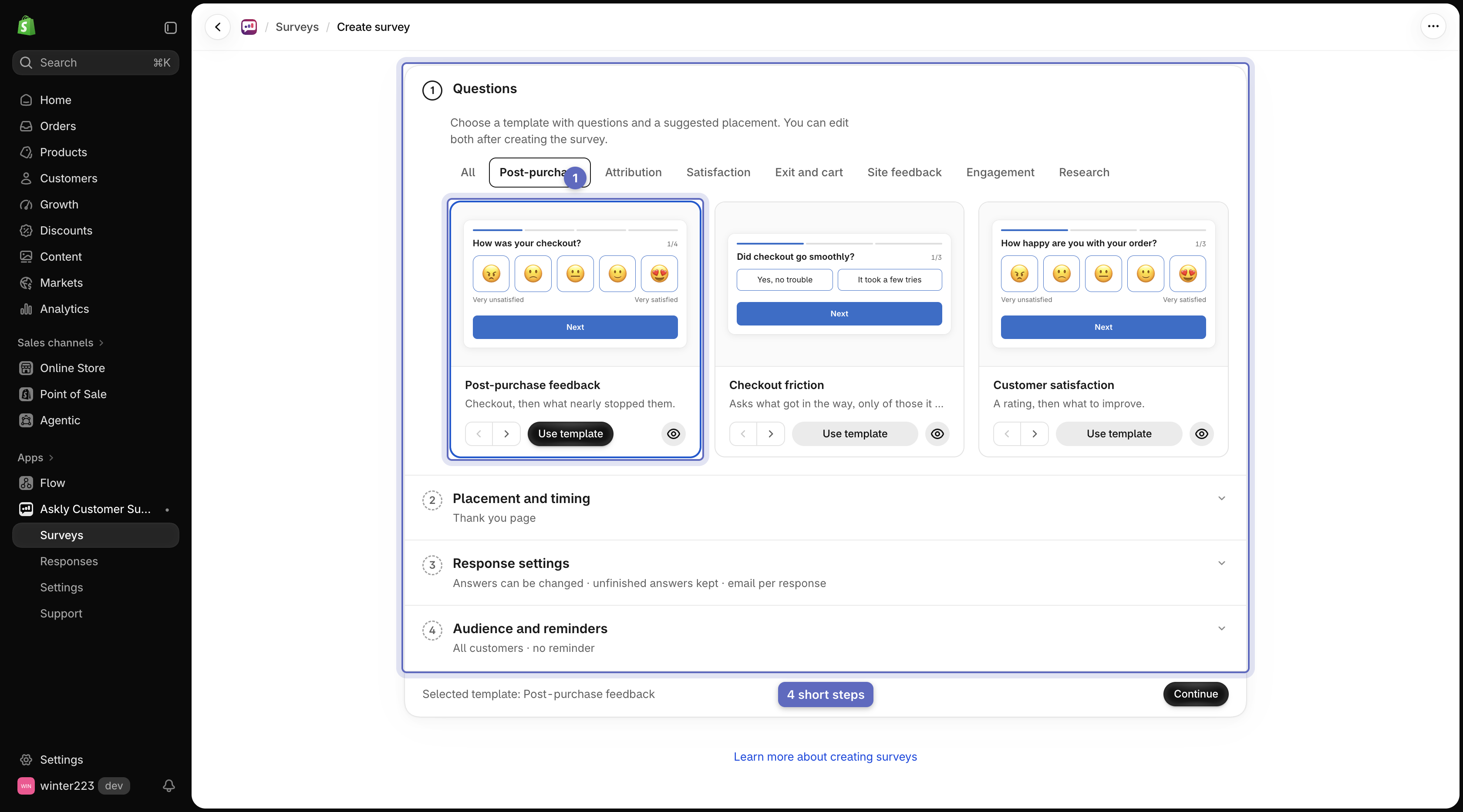Preview the Post-purchase feedback template
This screenshot has height=812, width=1463.
[x=673, y=433]
